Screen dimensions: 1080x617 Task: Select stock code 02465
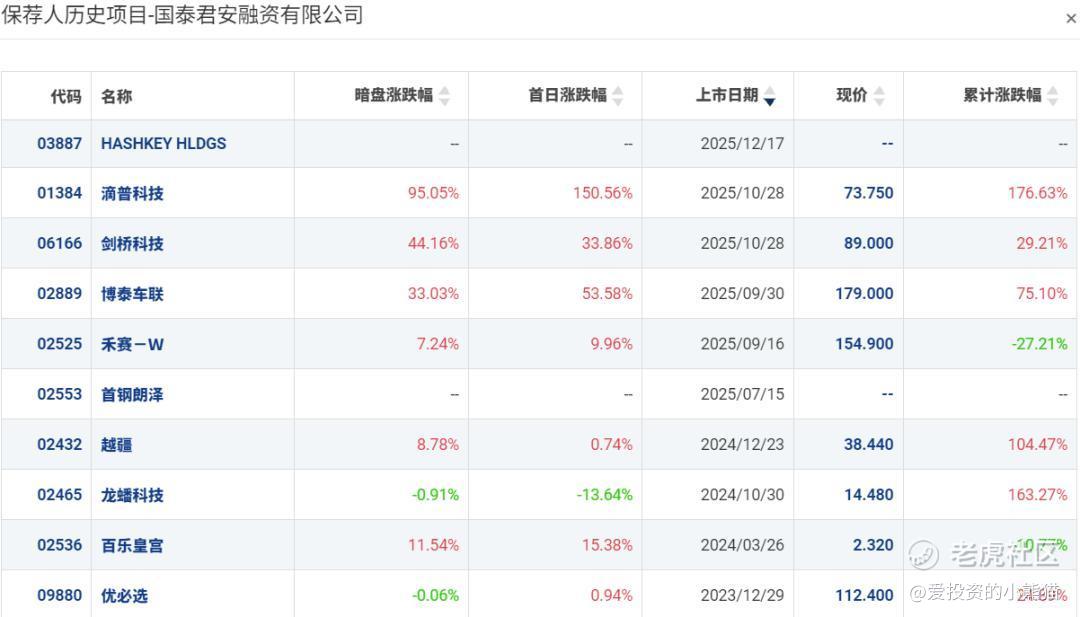tap(59, 494)
